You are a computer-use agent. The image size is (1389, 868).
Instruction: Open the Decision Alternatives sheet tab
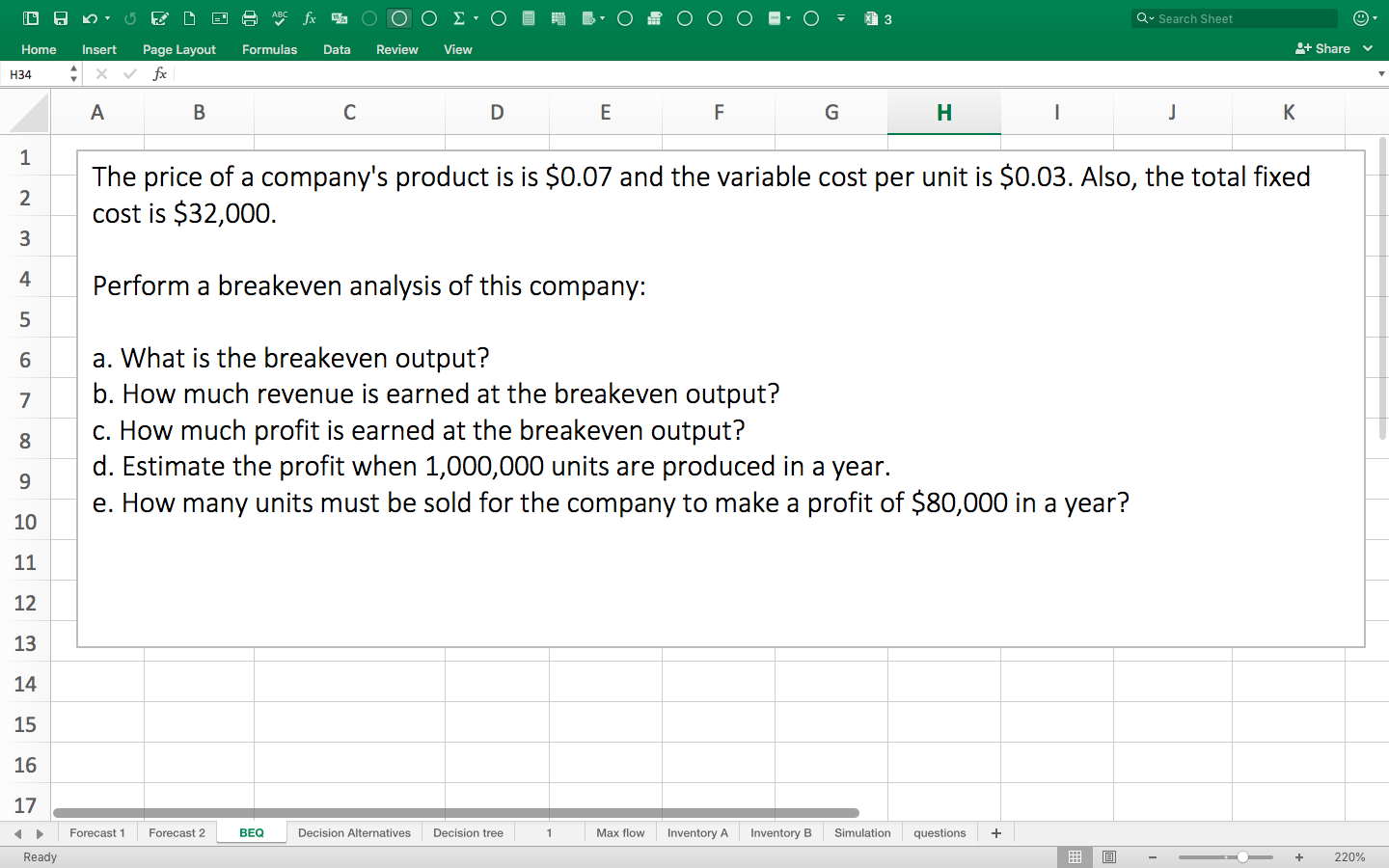pos(354,833)
